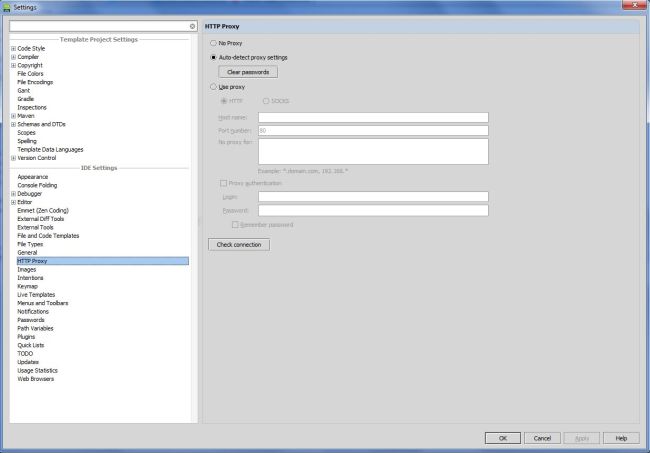Open File Colors settings

click(30, 73)
